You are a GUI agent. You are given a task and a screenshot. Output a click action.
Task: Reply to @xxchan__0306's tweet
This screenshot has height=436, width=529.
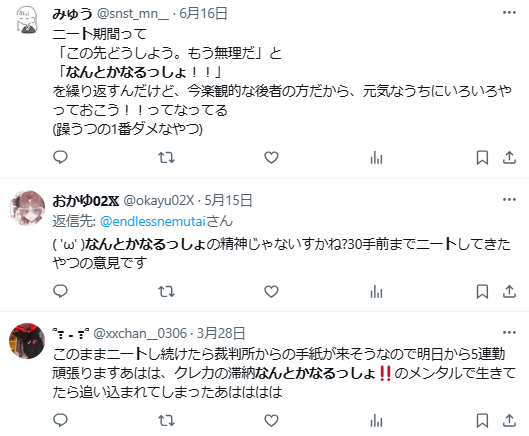tap(60, 420)
